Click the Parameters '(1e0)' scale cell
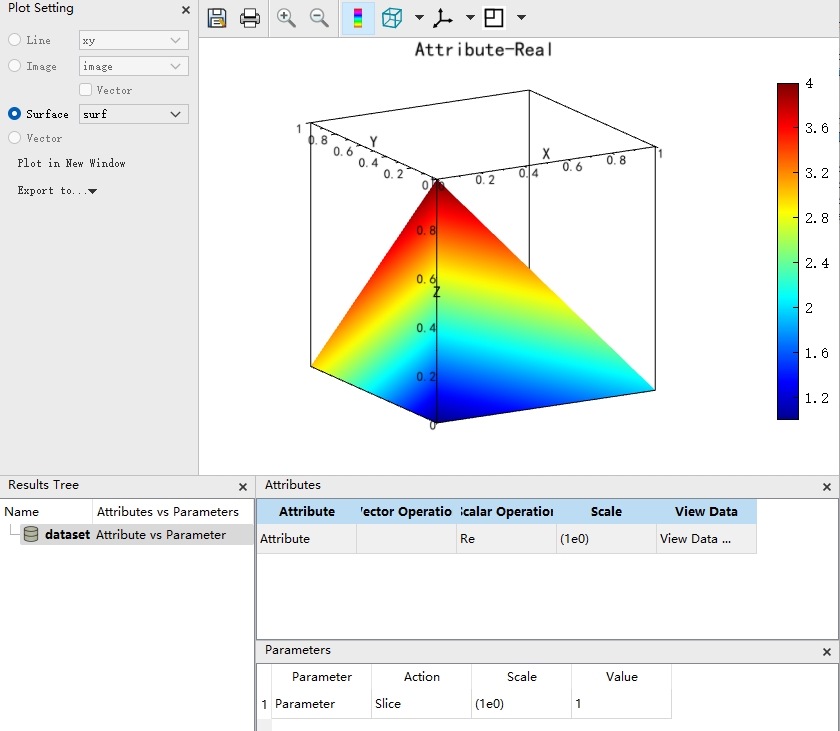Image resolution: width=840 pixels, height=731 pixels. (x=521, y=704)
